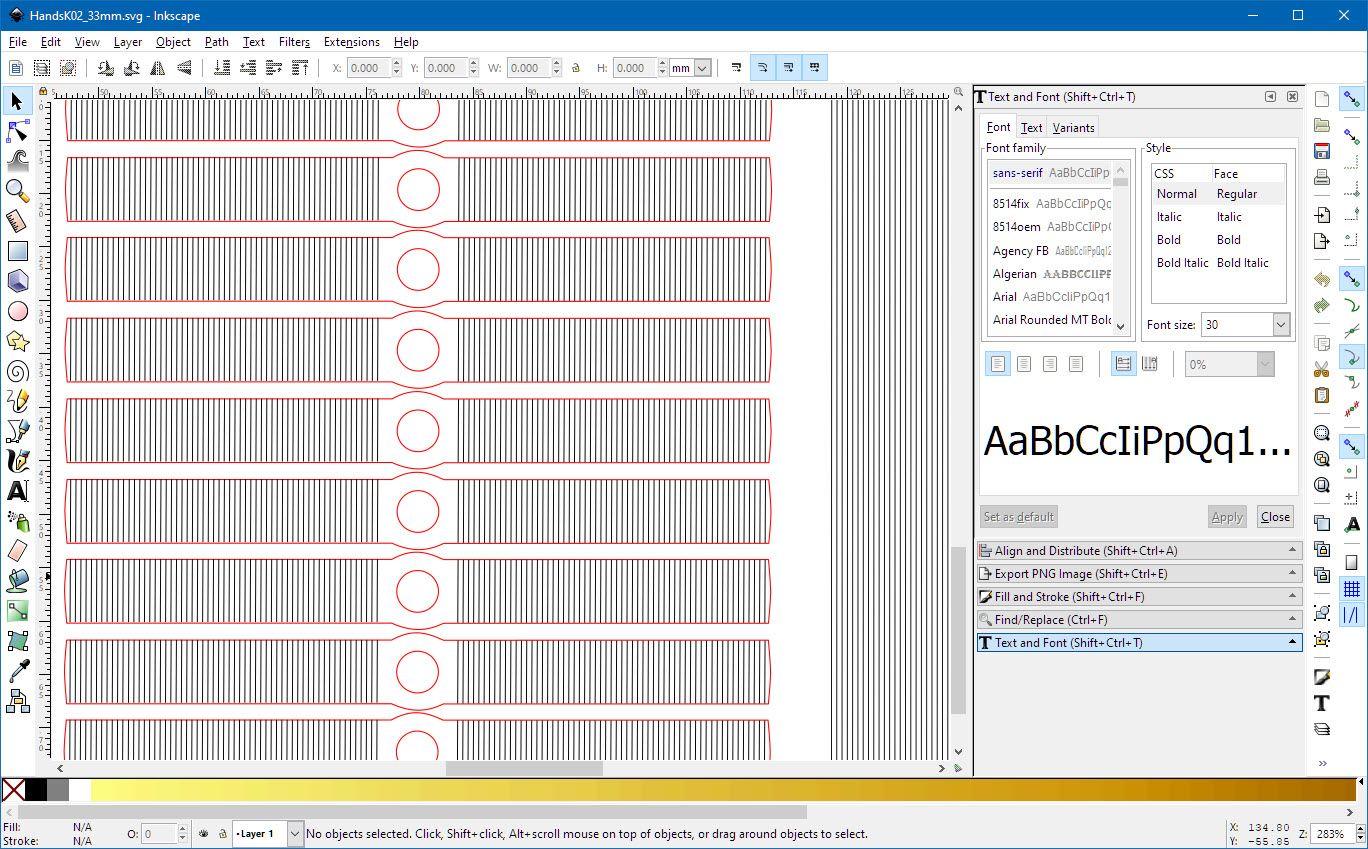
Task: Click the Close button in Text panel
Action: pyautogui.click(x=1275, y=517)
